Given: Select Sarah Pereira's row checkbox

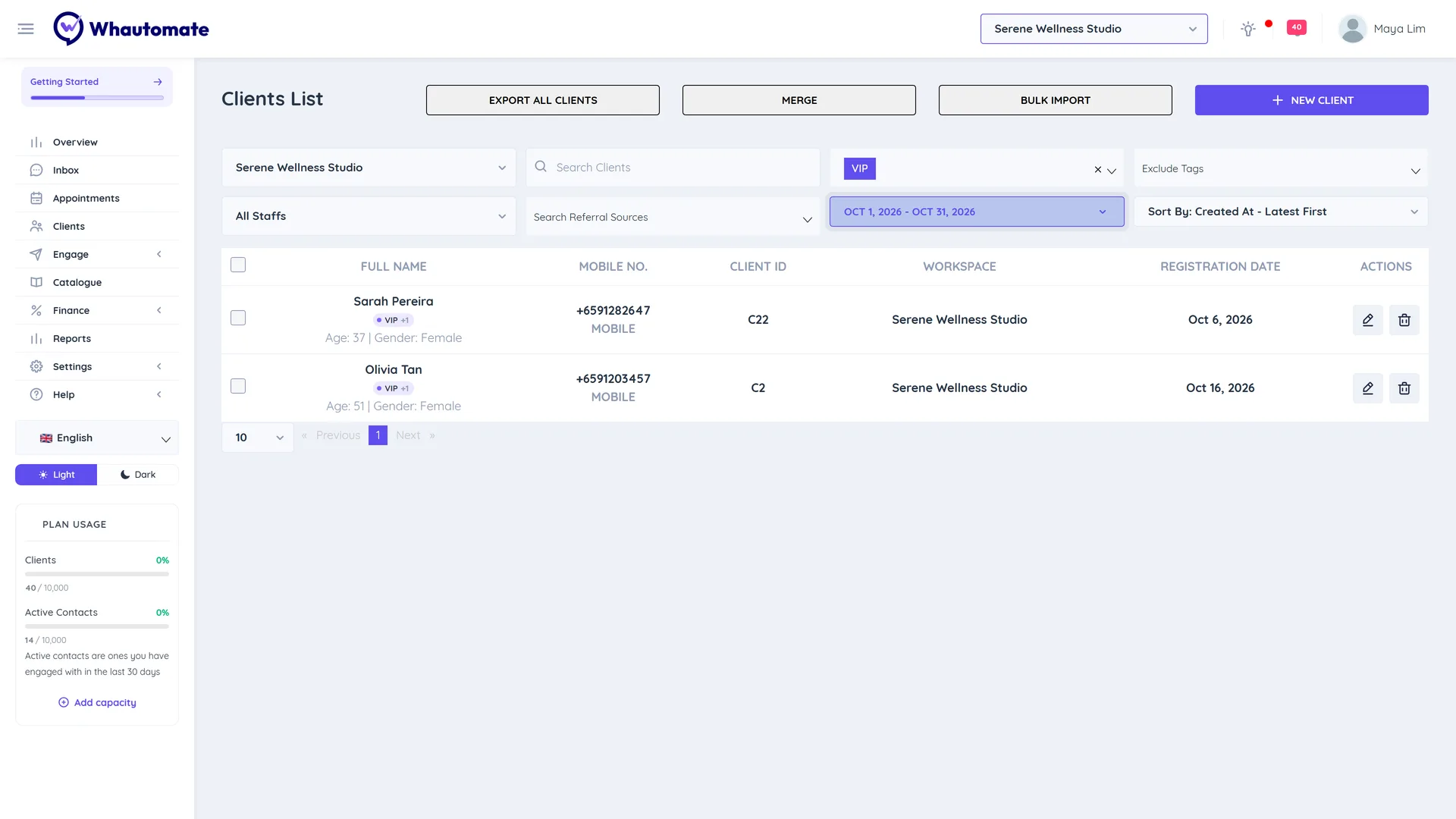Looking at the screenshot, I should point(238,318).
